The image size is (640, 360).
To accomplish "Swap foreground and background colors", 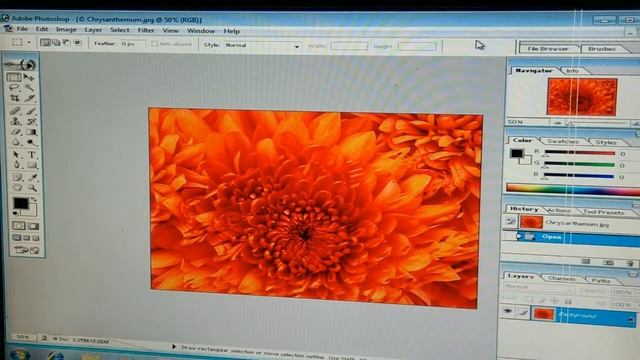I will 33,200.
